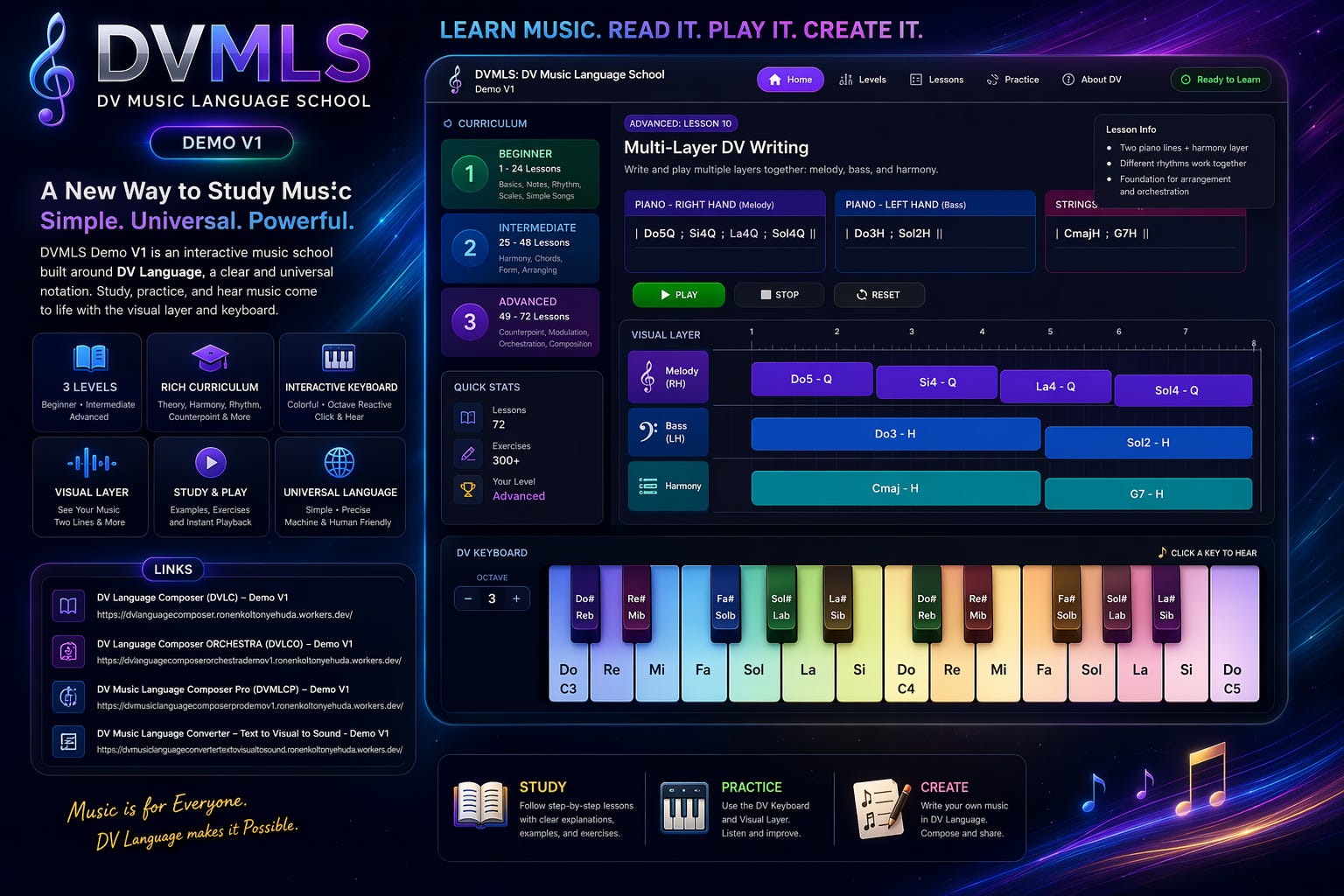Decrease octave with the minus button

pos(468,598)
